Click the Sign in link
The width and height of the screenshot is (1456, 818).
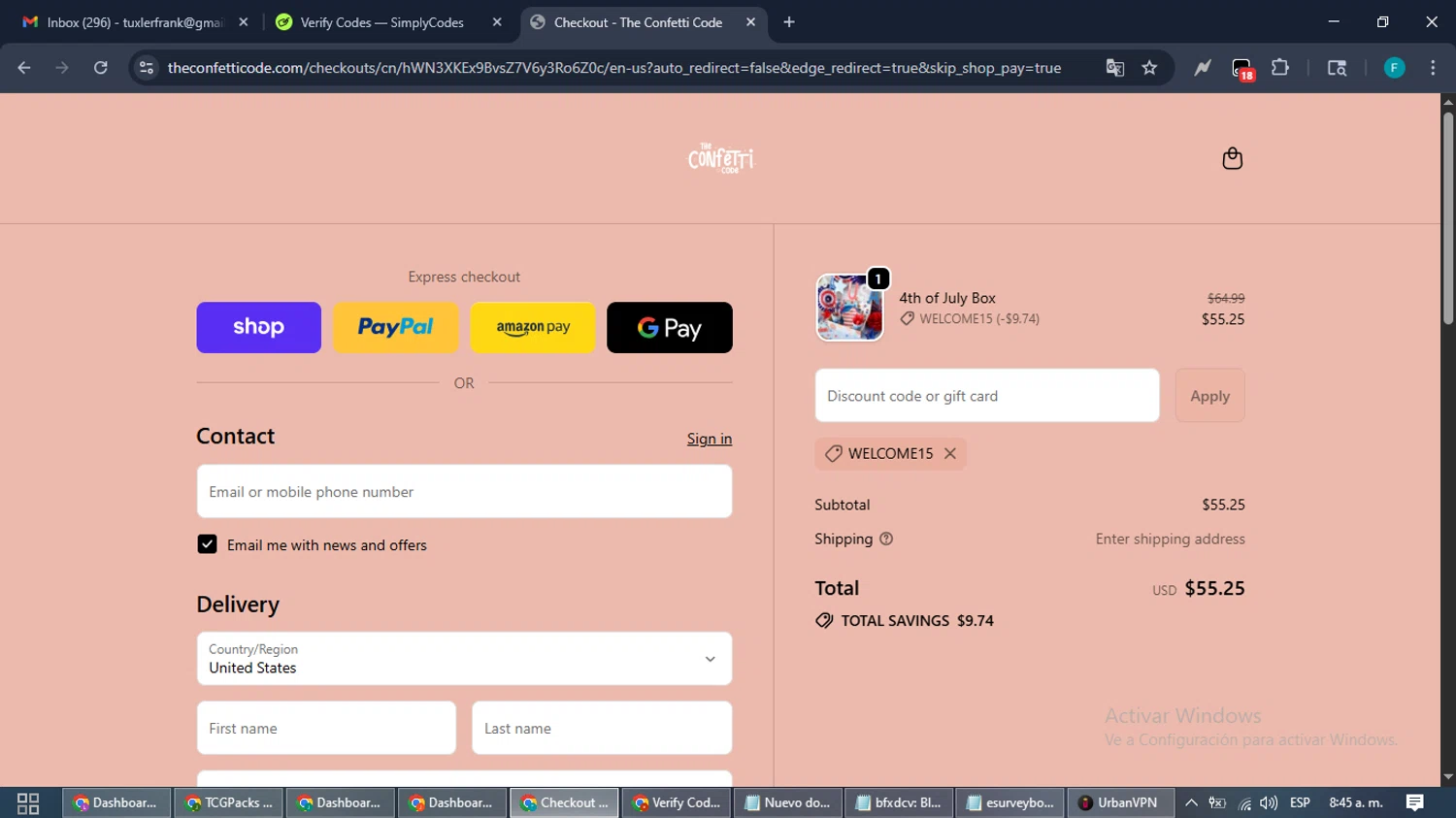click(710, 439)
